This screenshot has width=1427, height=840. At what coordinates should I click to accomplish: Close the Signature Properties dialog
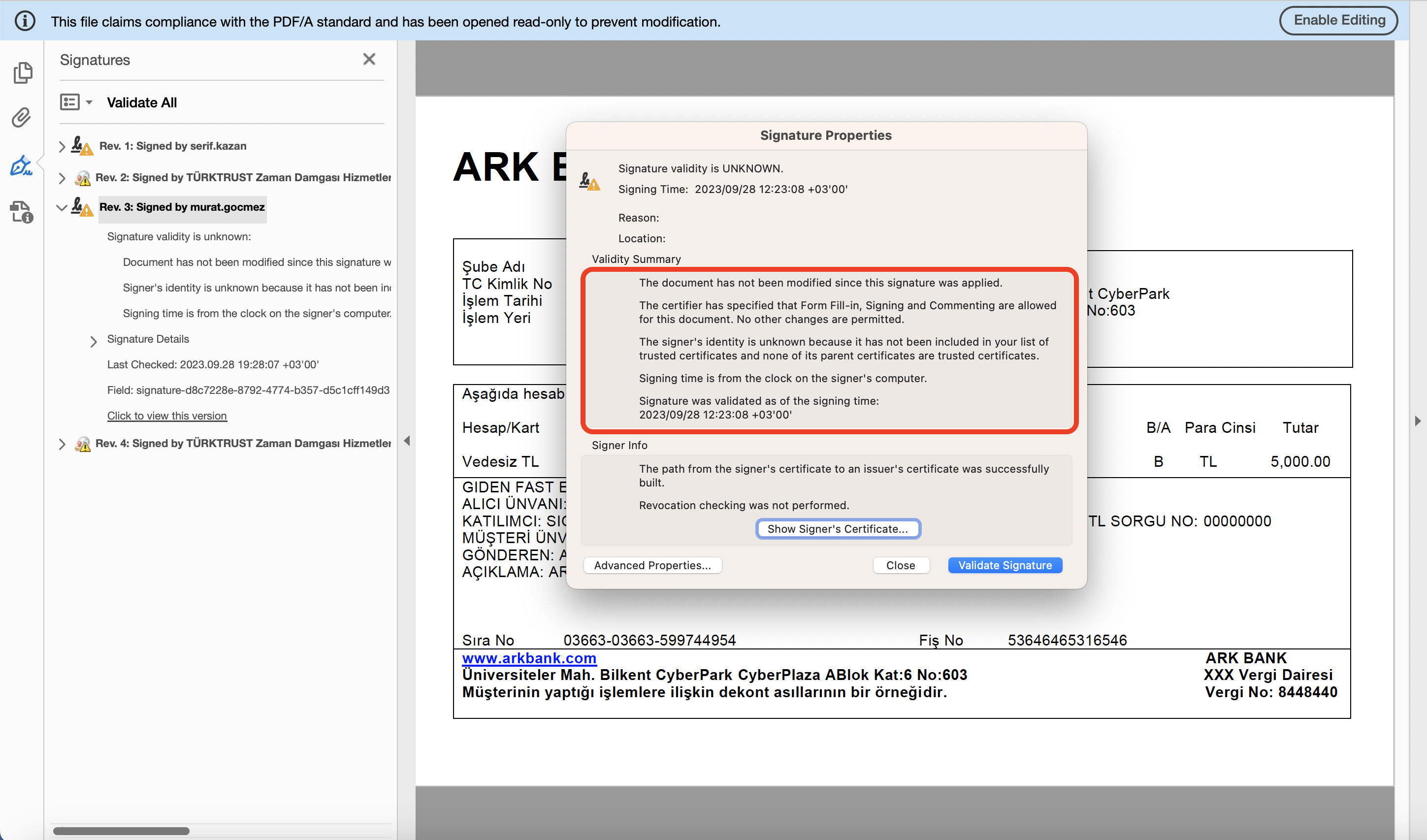pyautogui.click(x=900, y=565)
